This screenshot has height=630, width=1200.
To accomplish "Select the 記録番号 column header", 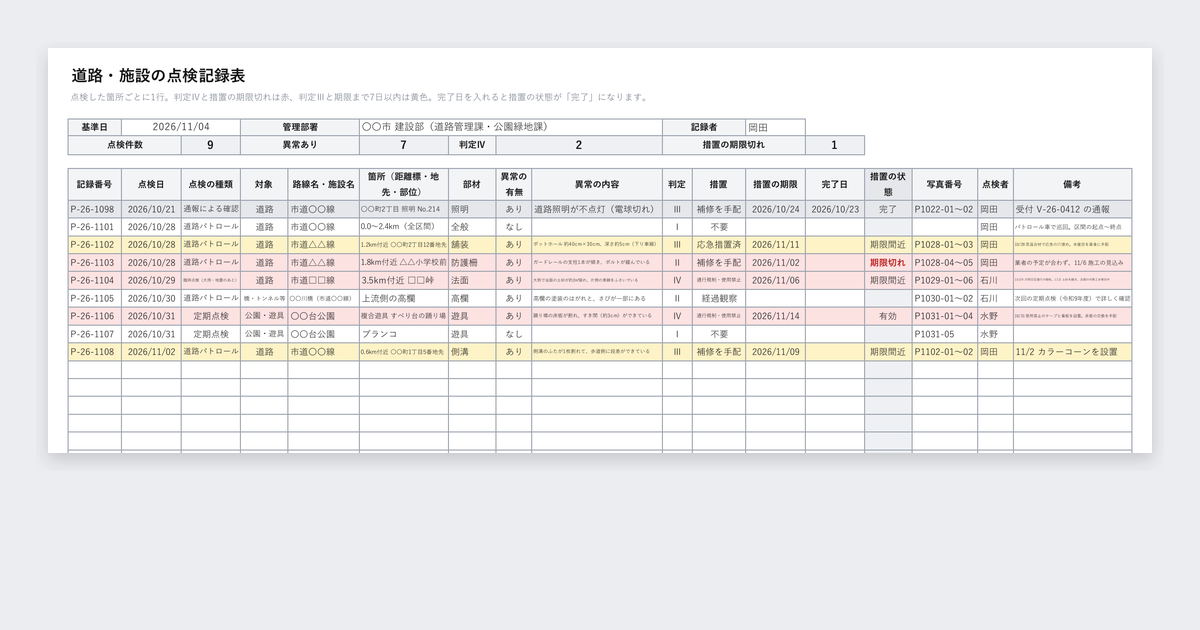I will coord(95,185).
